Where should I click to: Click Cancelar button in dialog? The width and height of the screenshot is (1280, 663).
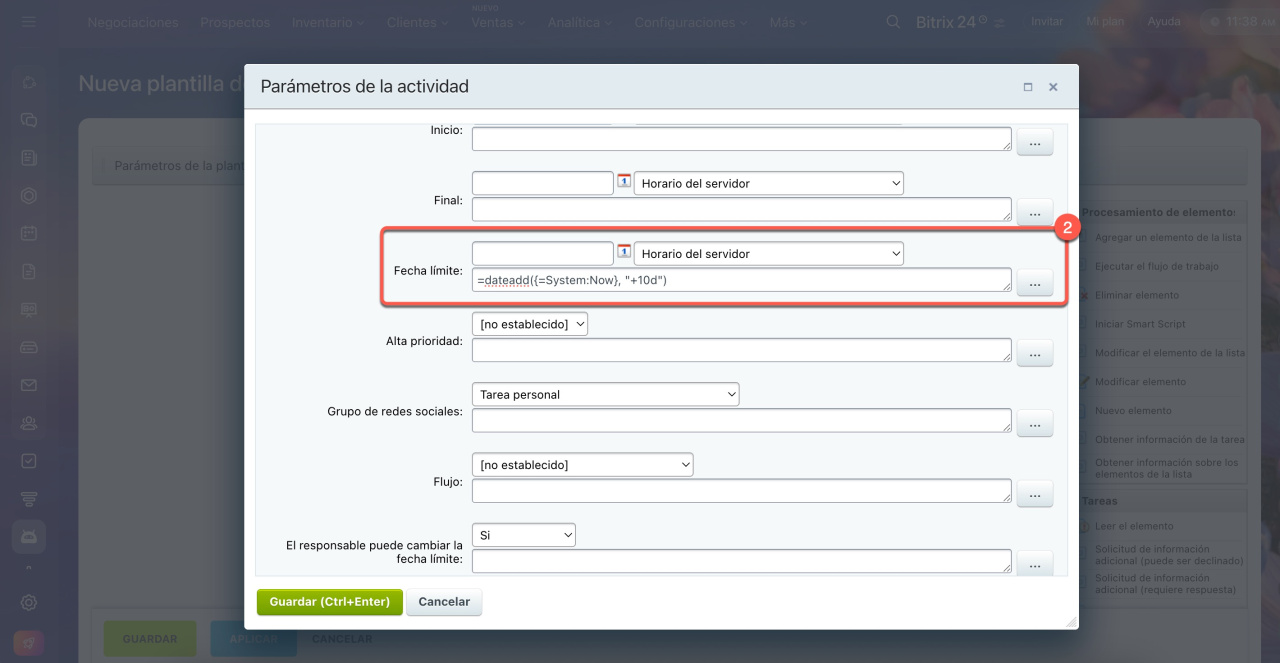tap(444, 602)
